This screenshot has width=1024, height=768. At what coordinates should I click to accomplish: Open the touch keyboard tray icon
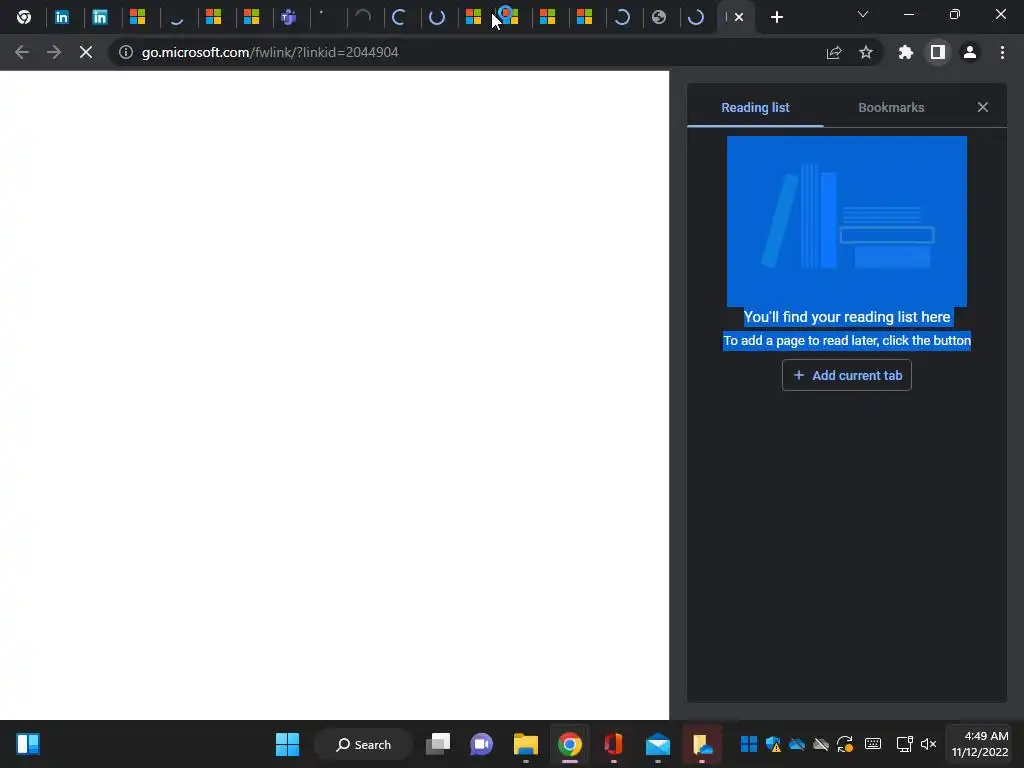[873, 744]
